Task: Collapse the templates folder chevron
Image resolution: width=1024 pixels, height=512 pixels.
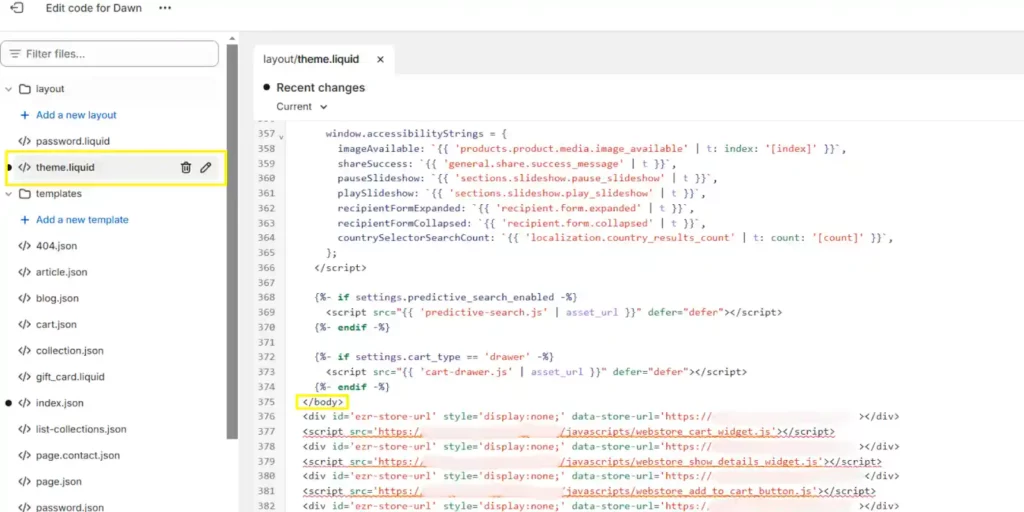Action: click(9, 194)
